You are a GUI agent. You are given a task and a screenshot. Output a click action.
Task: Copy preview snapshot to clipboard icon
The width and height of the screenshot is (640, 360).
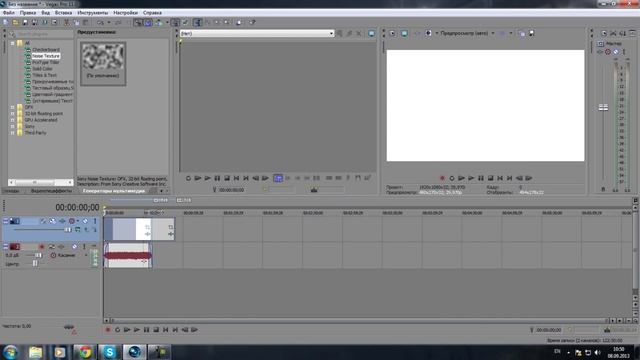522,33
